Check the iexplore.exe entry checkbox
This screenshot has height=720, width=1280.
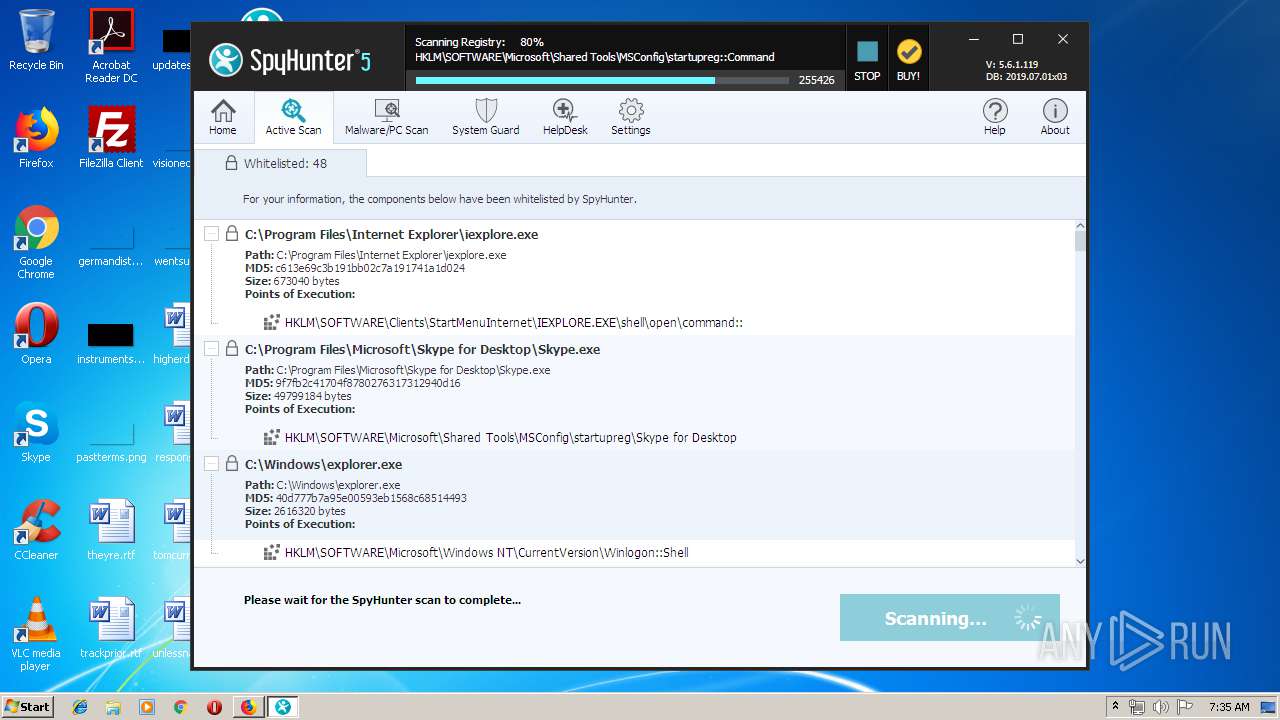pos(211,234)
